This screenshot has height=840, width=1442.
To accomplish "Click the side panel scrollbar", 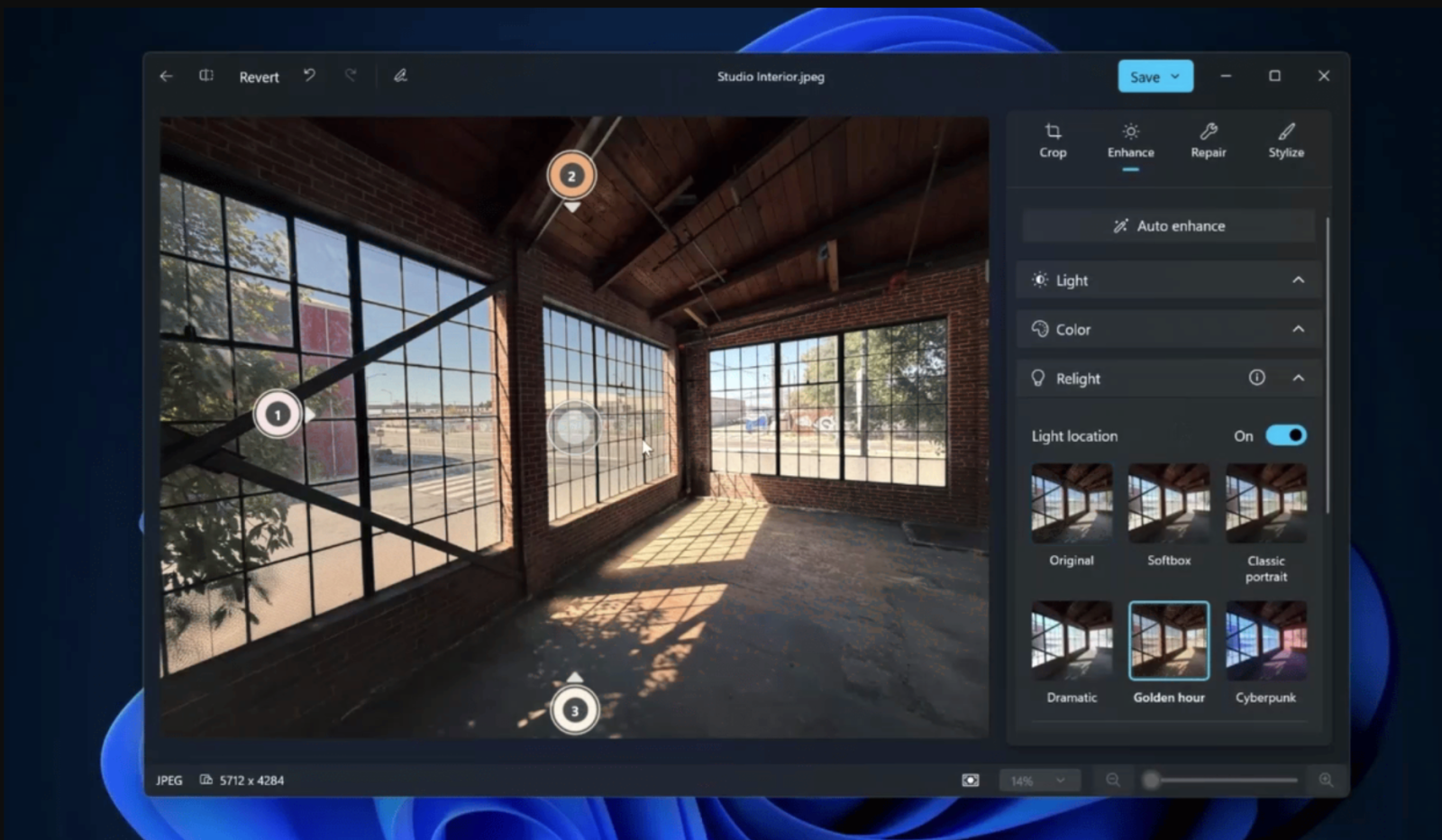I will (1328, 365).
